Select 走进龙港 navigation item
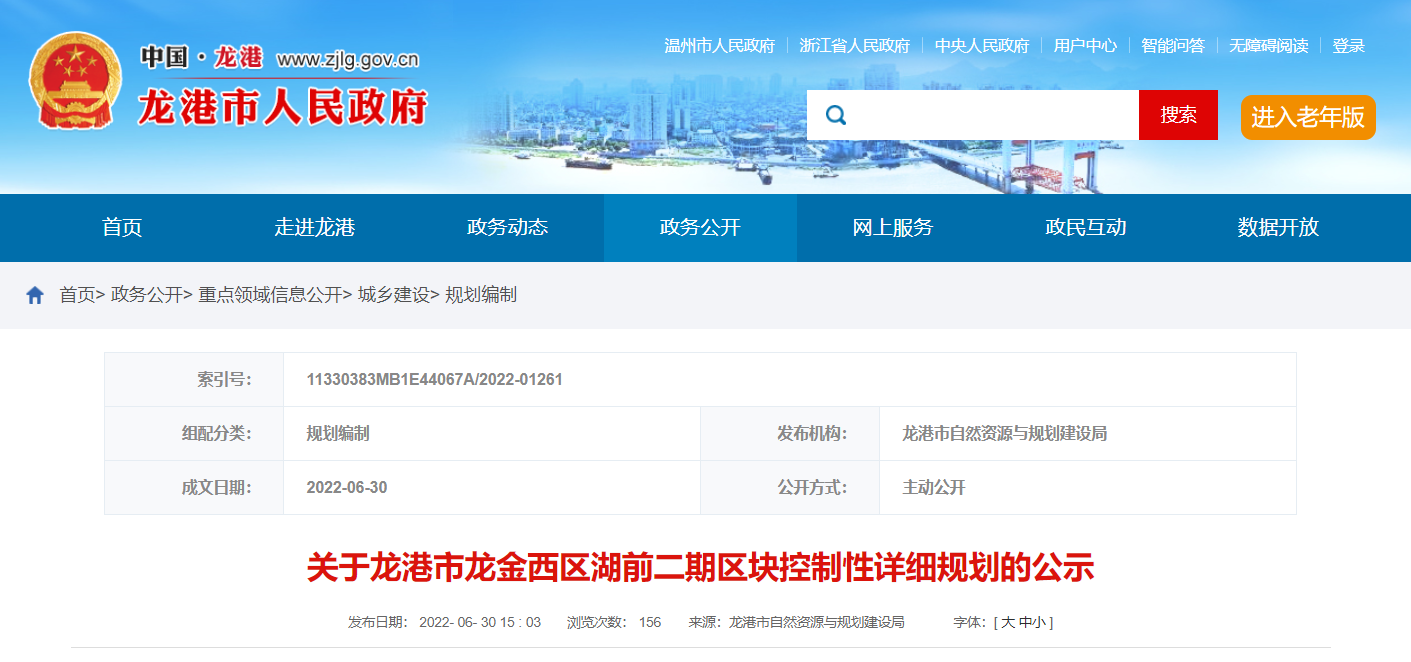Screen dimensions: 1411x662 pyautogui.click(x=315, y=228)
